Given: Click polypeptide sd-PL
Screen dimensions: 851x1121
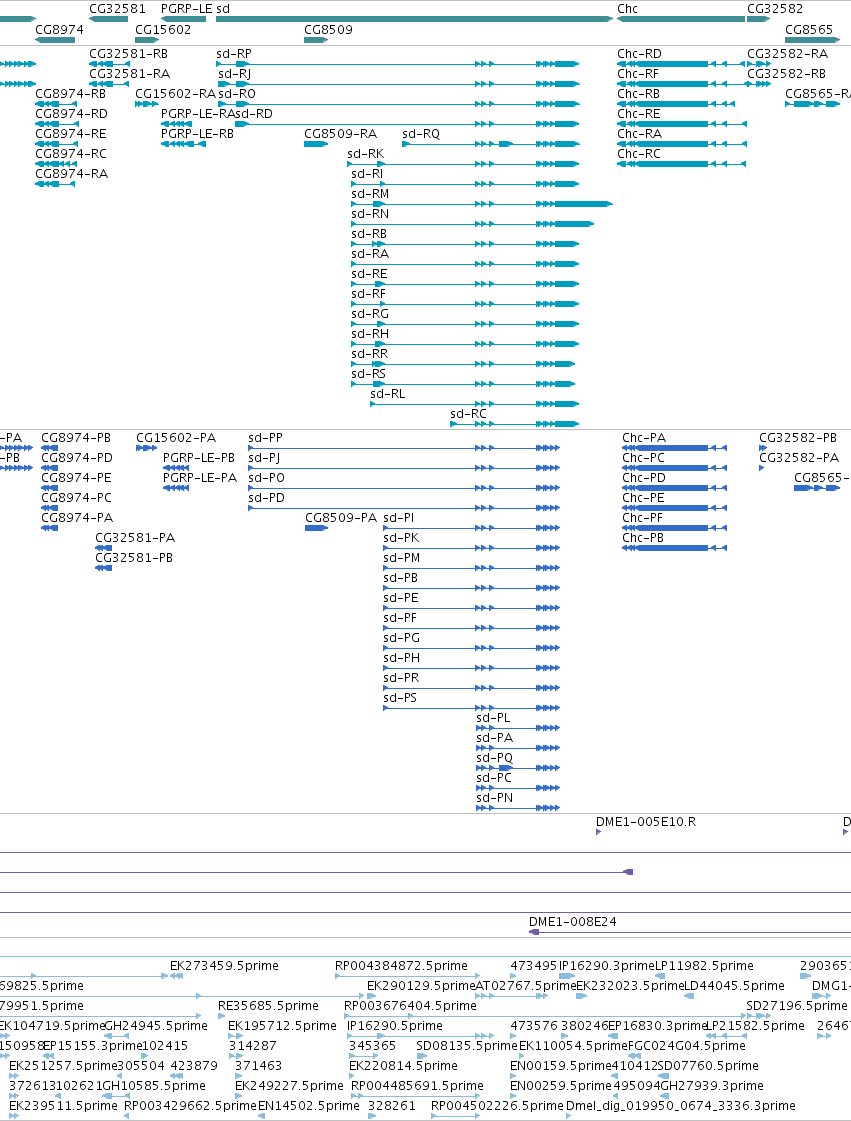Looking at the screenshot, I should [x=518, y=729].
